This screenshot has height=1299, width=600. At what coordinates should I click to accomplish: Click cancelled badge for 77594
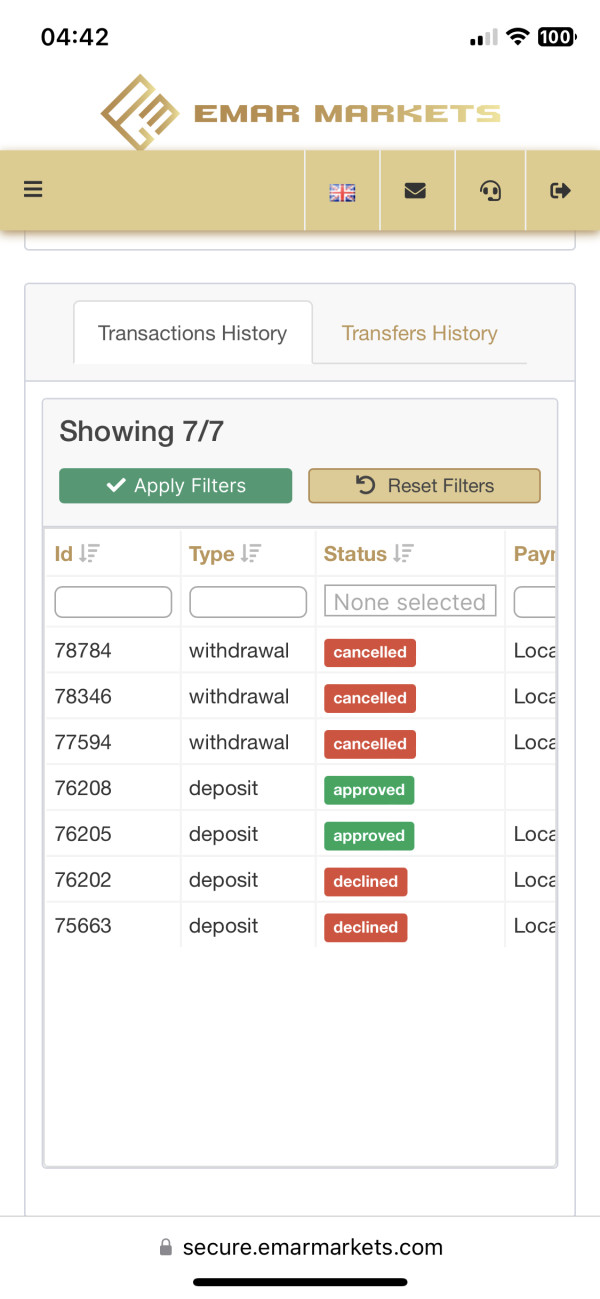pyautogui.click(x=370, y=744)
